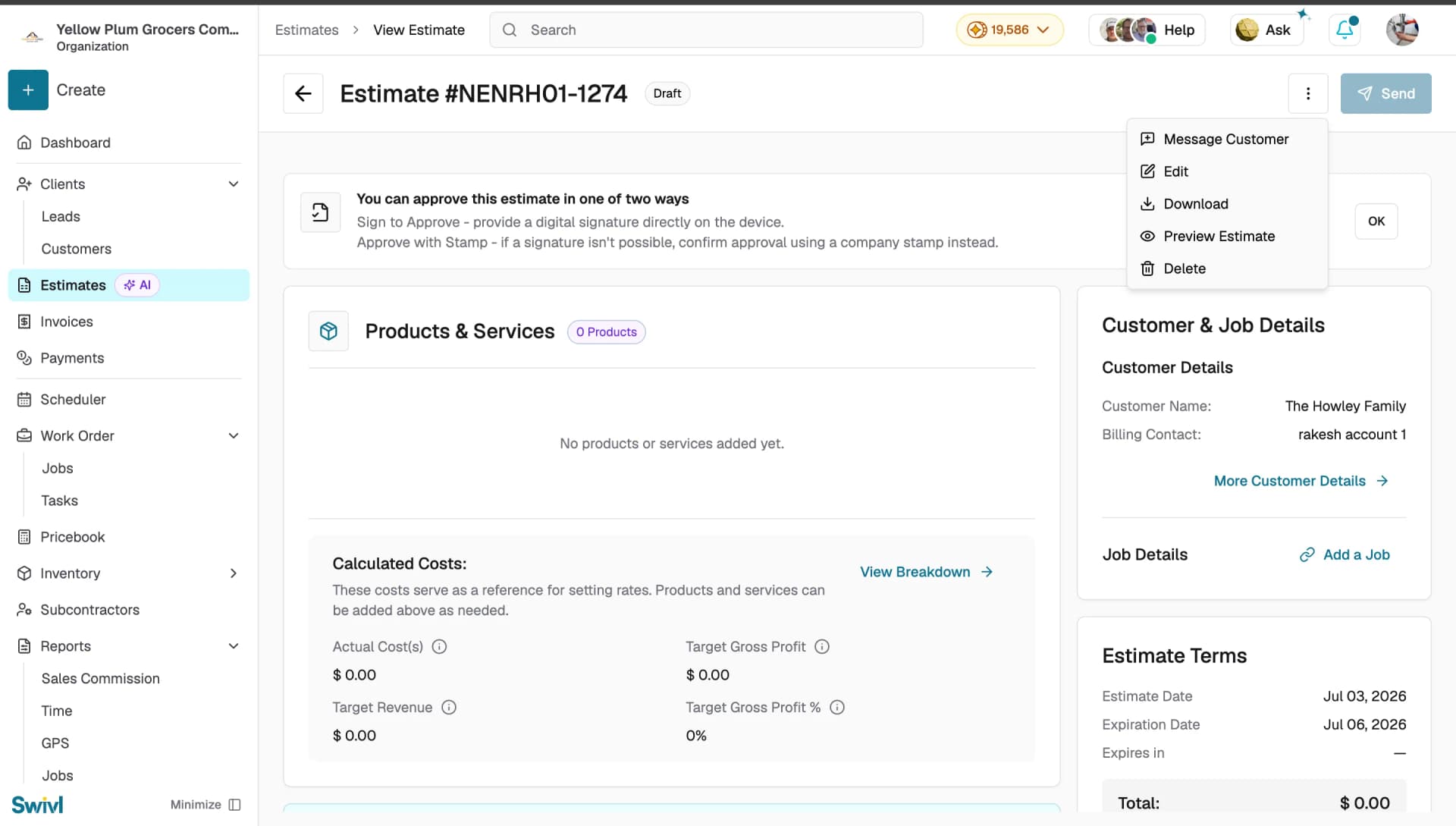Click the Dashboard sidebar item
The image size is (1456, 826).
129,143
